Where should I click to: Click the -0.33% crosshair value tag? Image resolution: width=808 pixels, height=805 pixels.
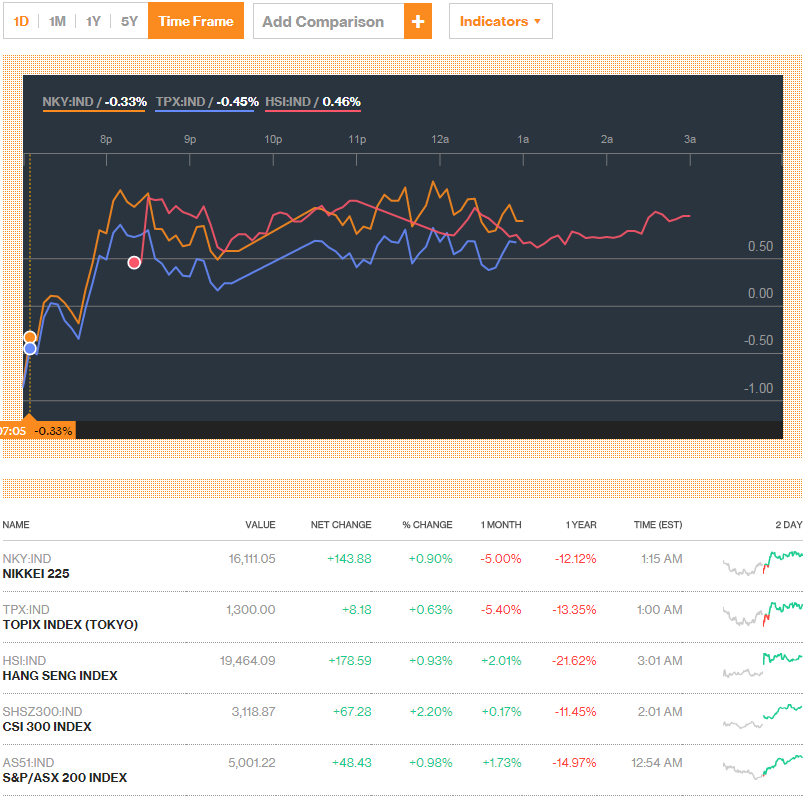53,431
